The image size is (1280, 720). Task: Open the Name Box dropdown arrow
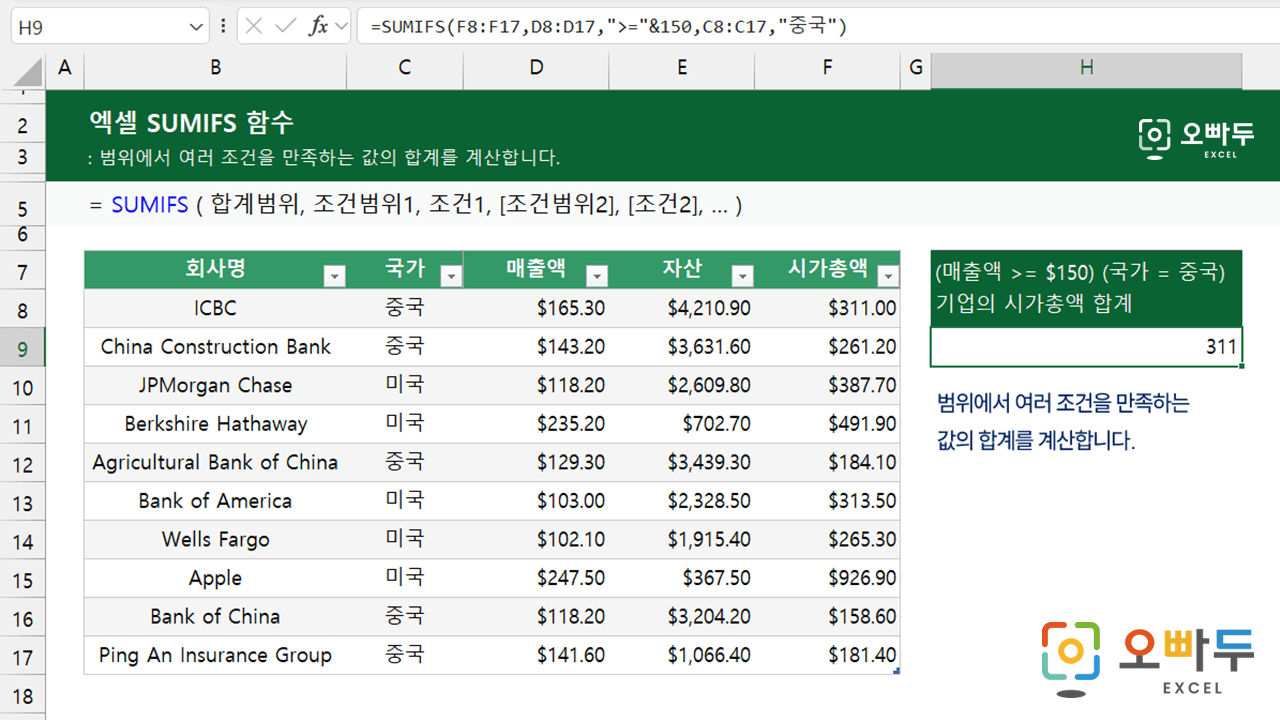196,27
